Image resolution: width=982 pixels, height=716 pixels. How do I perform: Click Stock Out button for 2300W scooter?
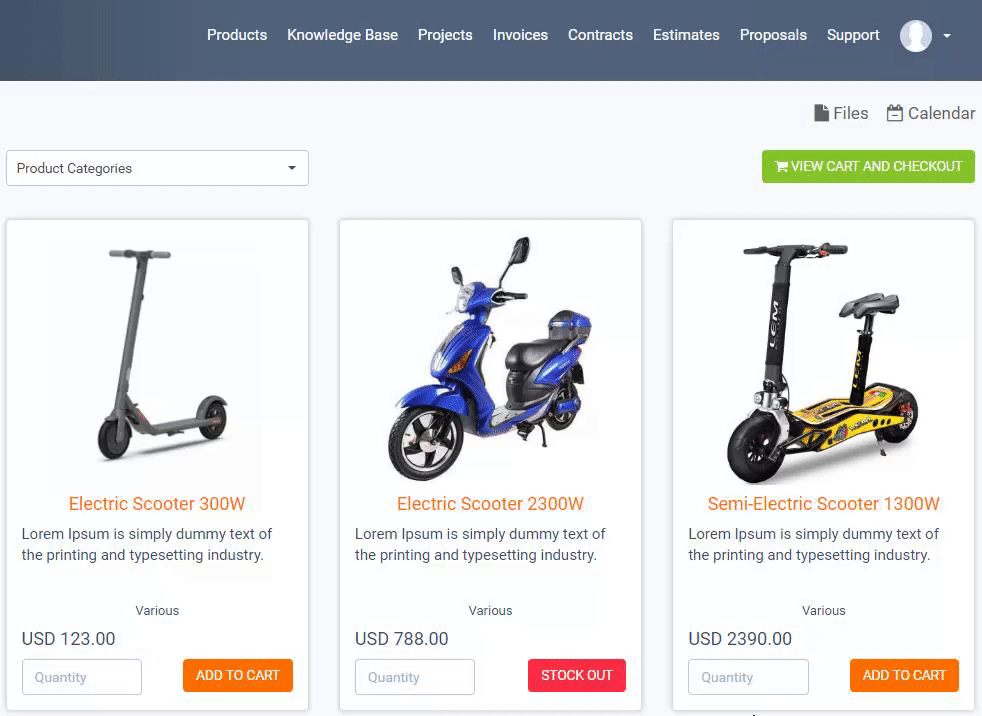tap(577, 675)
